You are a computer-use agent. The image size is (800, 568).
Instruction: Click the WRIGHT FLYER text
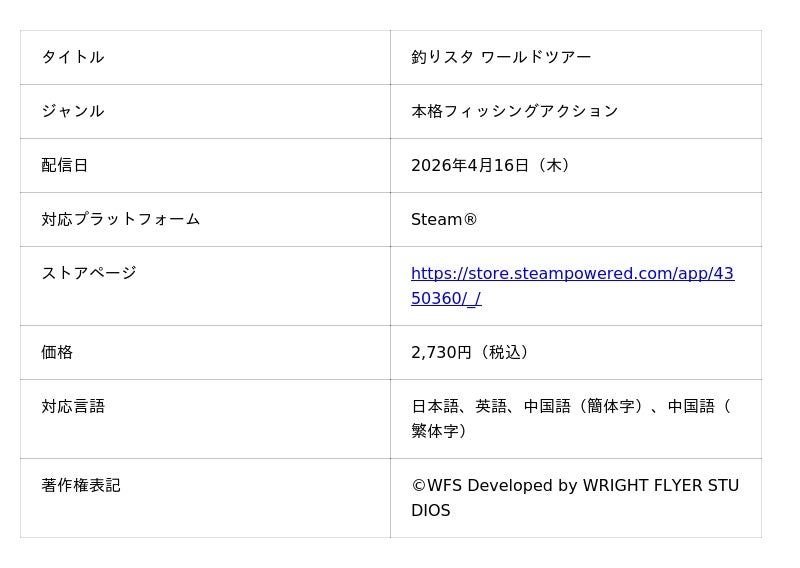[x=628, y=485]
